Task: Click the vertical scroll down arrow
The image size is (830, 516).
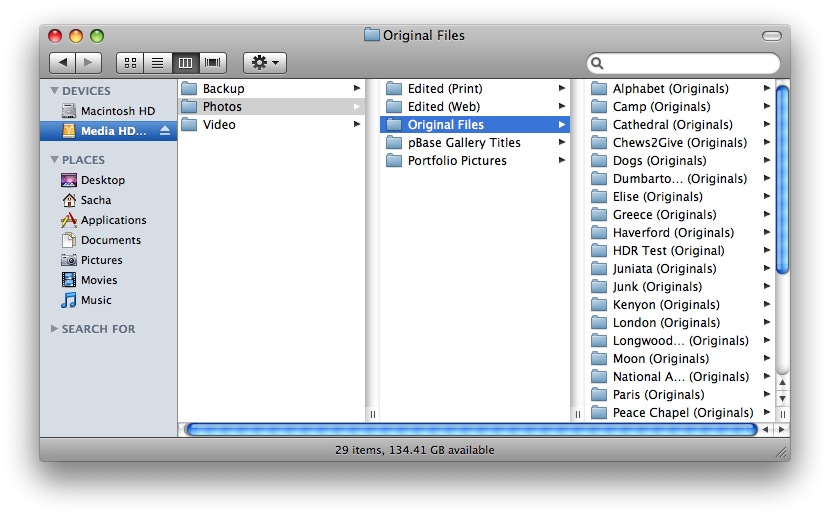Action: 782,399
